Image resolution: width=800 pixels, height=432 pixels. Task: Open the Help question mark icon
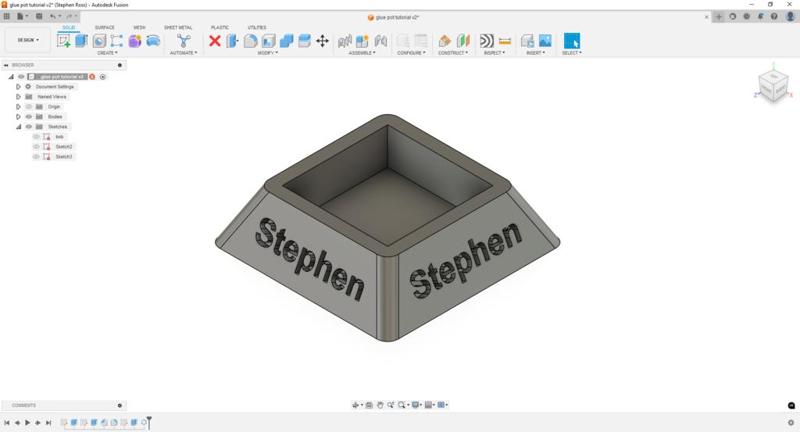[x=774, y=16]
